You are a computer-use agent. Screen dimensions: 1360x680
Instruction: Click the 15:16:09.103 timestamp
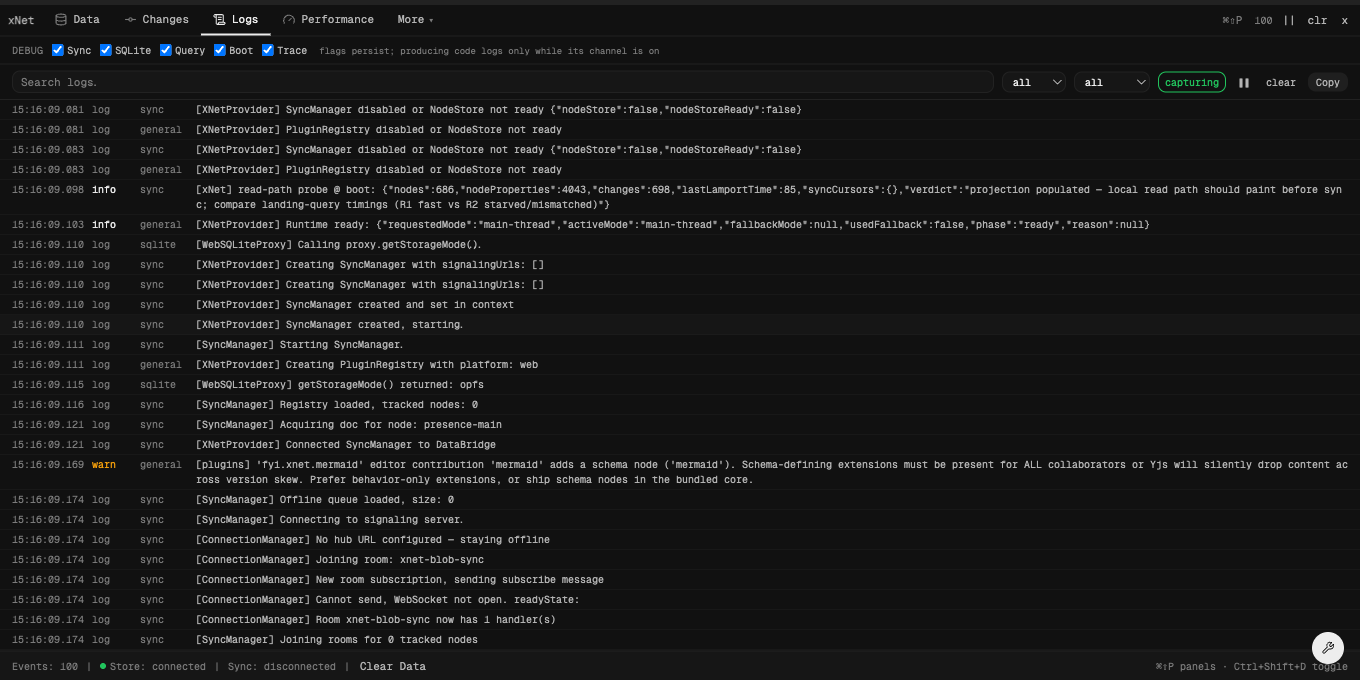click(x=48, y=225)
